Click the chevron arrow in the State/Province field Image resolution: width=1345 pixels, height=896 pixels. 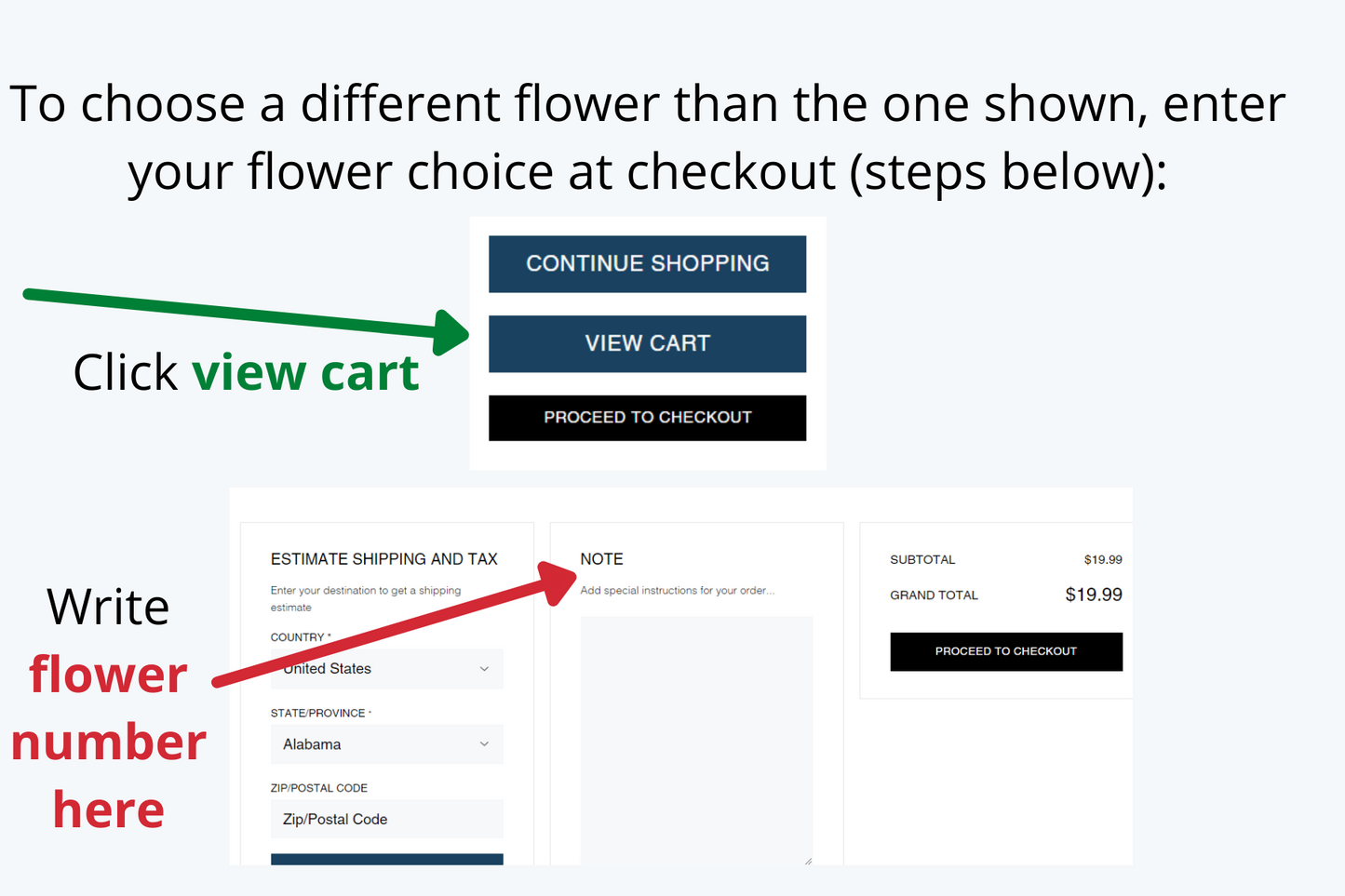(484, 744)
